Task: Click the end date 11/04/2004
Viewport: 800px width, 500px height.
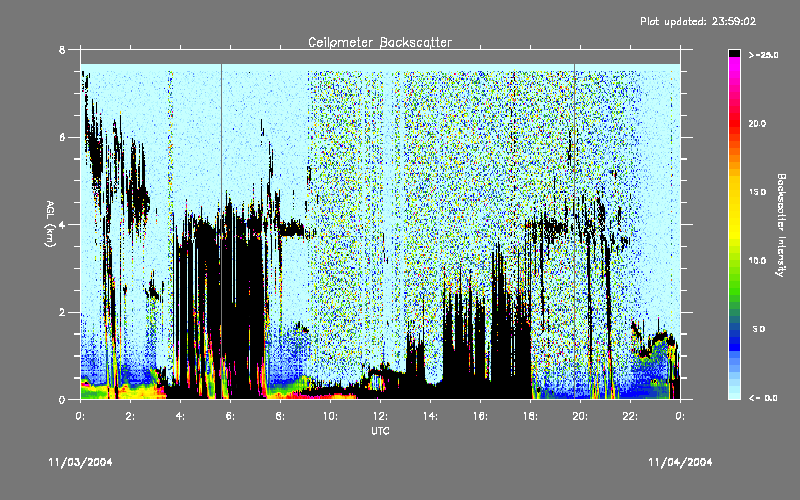Action: click(x=680, y=462)
